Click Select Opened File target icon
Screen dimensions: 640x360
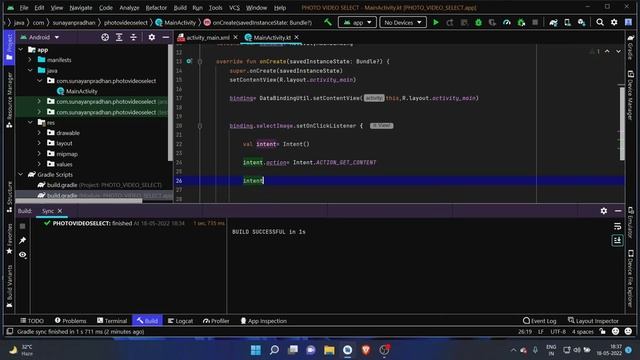coord(105,37)
